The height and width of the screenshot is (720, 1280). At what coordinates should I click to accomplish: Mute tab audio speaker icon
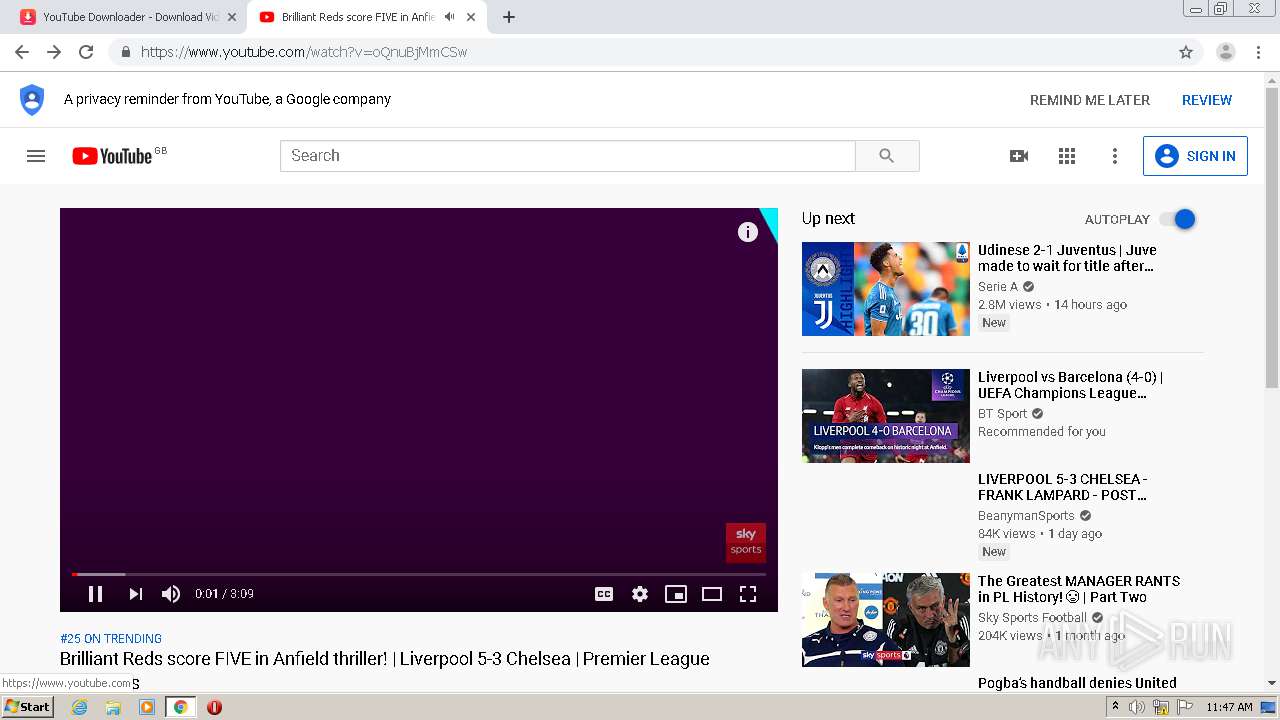[x=450, y=17]
